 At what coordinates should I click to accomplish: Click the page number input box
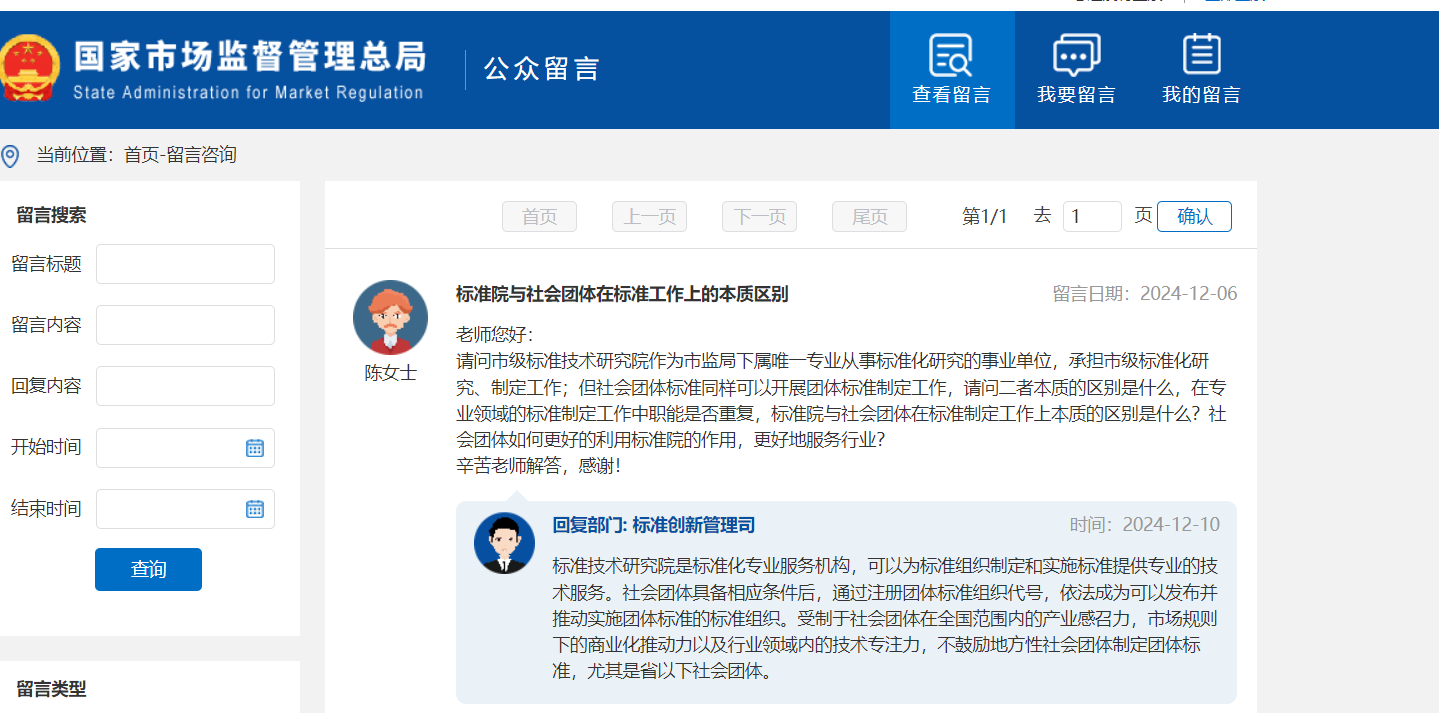pos(1092,216)
